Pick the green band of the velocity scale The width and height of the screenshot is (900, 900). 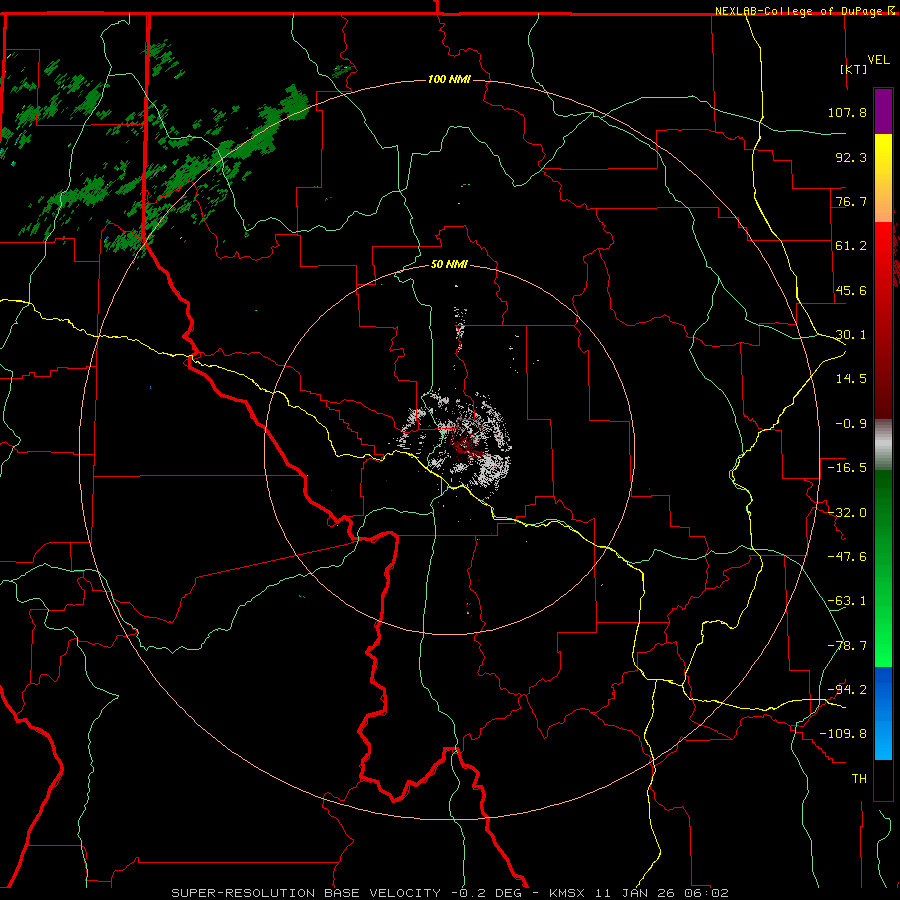pyautogui.click(x=883, y=568)
